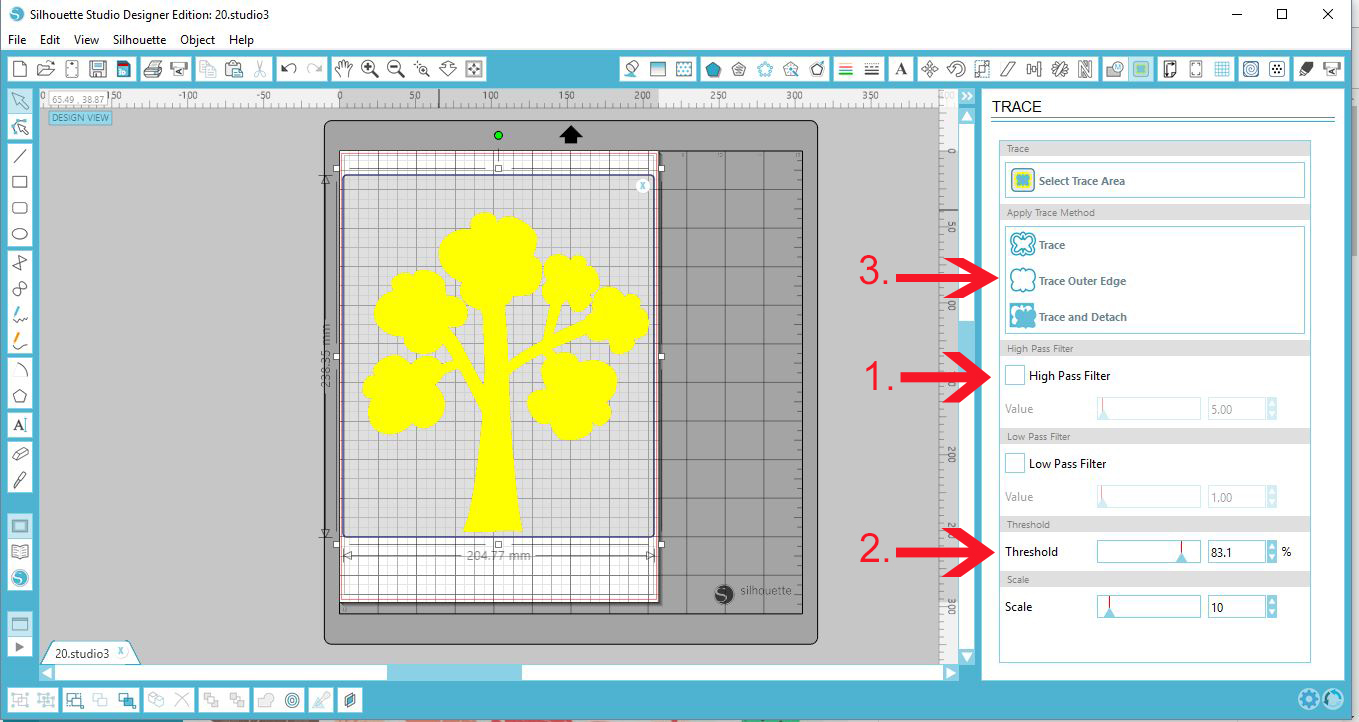Select the Ellipse drawing tool
Screen dimensions: 1359x722
point(19,233)
